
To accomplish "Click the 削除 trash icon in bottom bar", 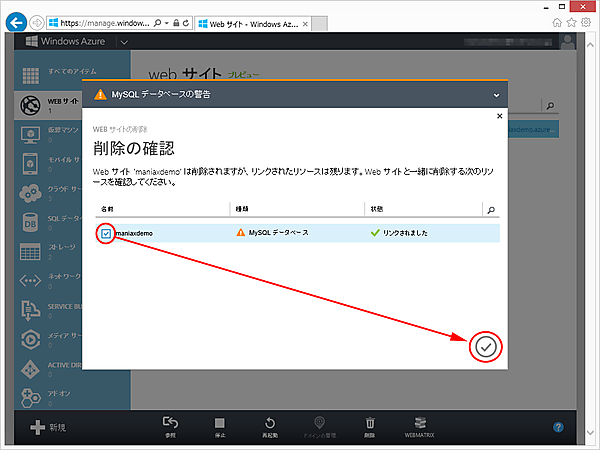I will click(370, 423).
